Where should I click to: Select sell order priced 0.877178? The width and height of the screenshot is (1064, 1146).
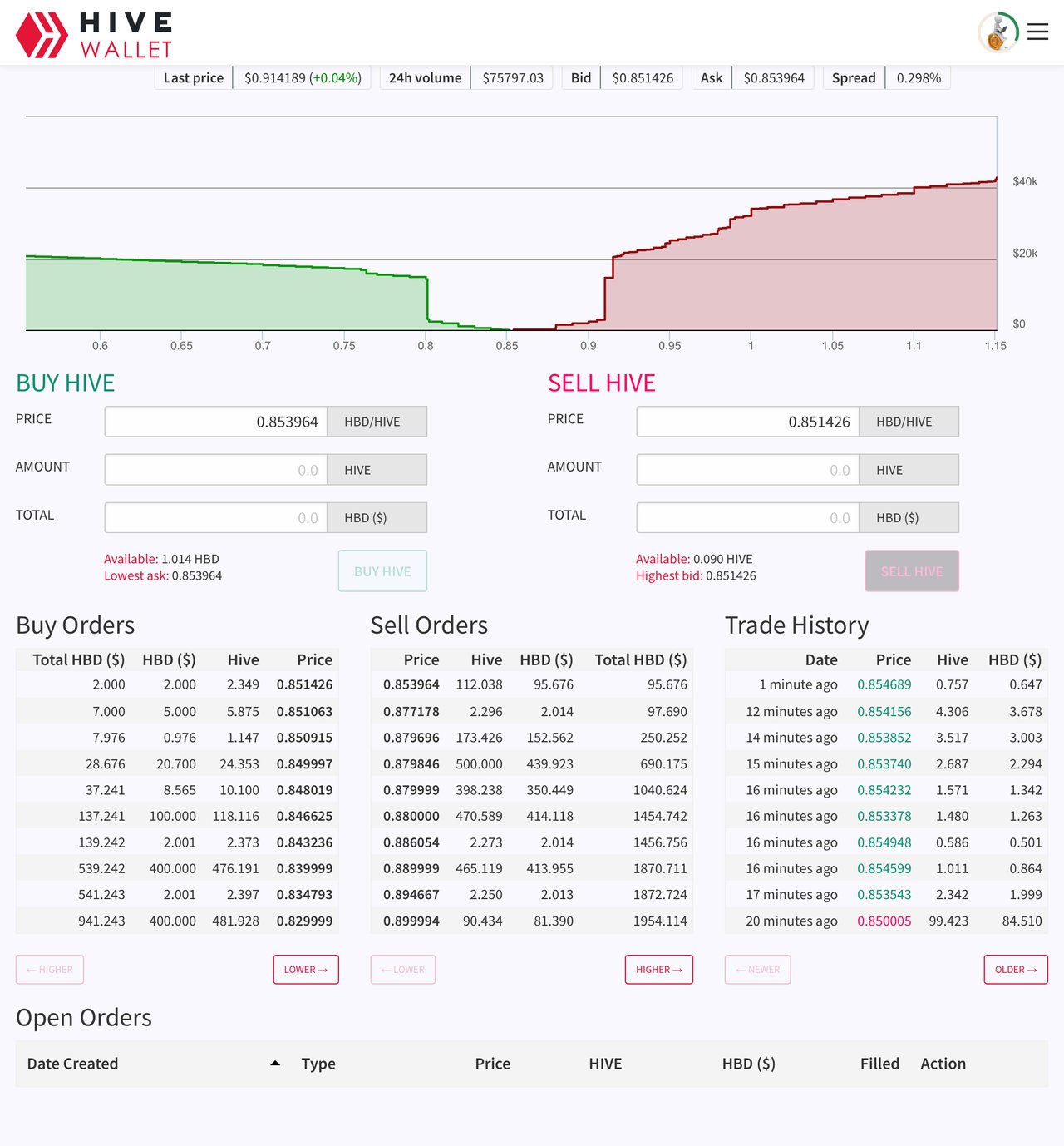(532, 711)
